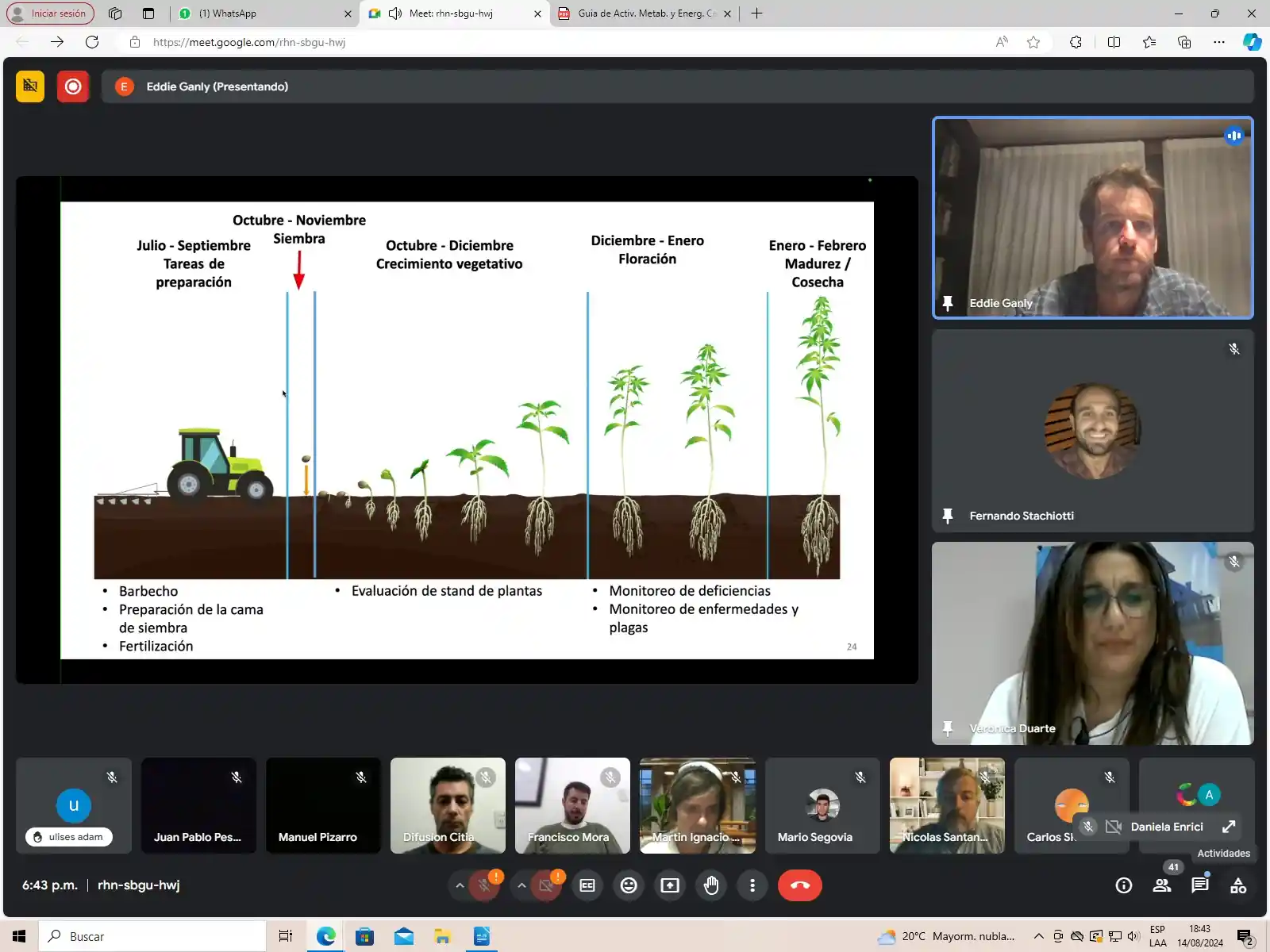Open the chat panel icon
This screenshot has height=952, width=1270.
1199,885
